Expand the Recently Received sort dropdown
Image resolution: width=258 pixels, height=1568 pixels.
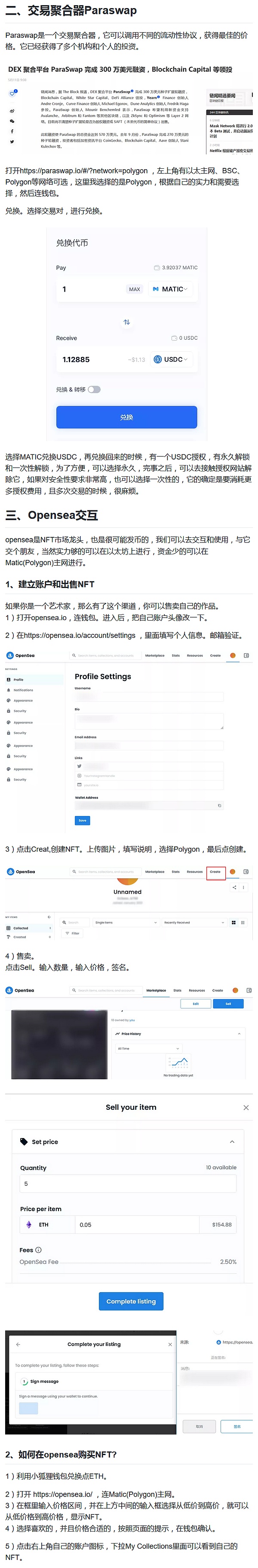coord(193,923)
